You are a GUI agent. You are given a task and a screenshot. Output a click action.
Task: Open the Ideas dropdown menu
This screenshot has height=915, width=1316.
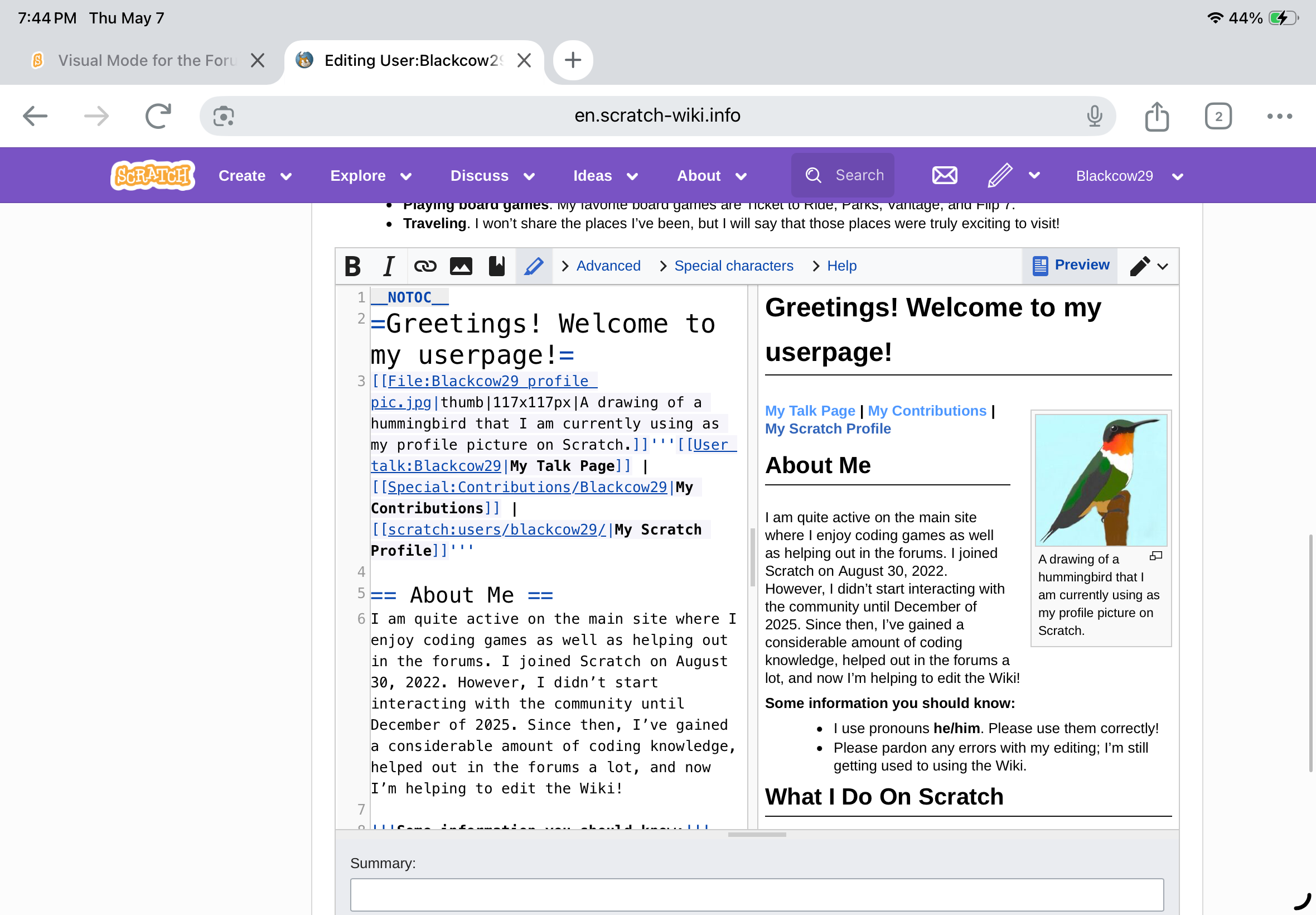point(606,176)
